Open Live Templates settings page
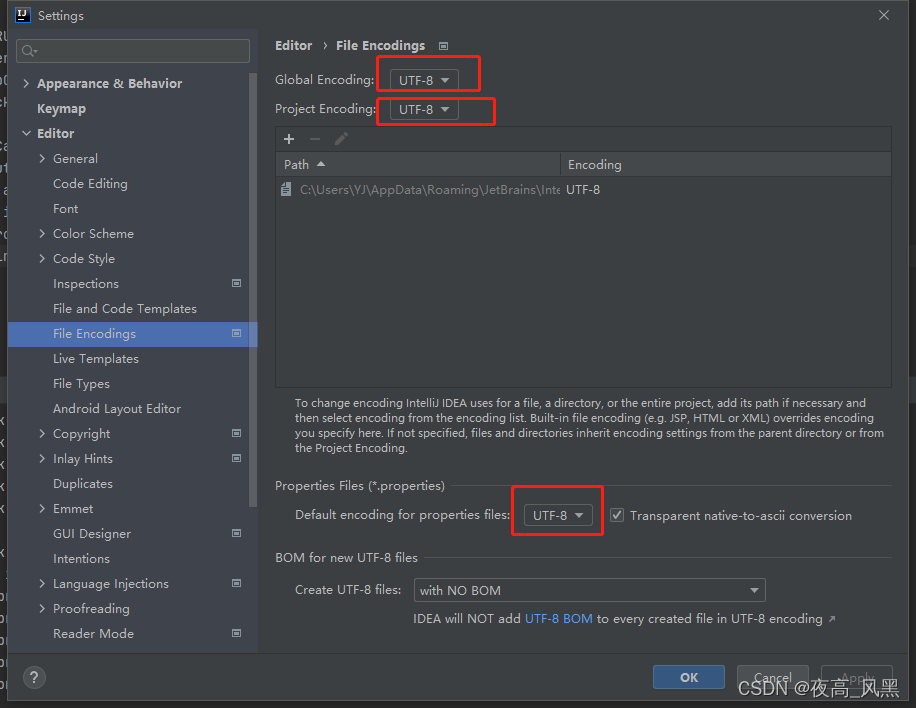916x708 pixels. pyautogui.click(x=96, y=359)
